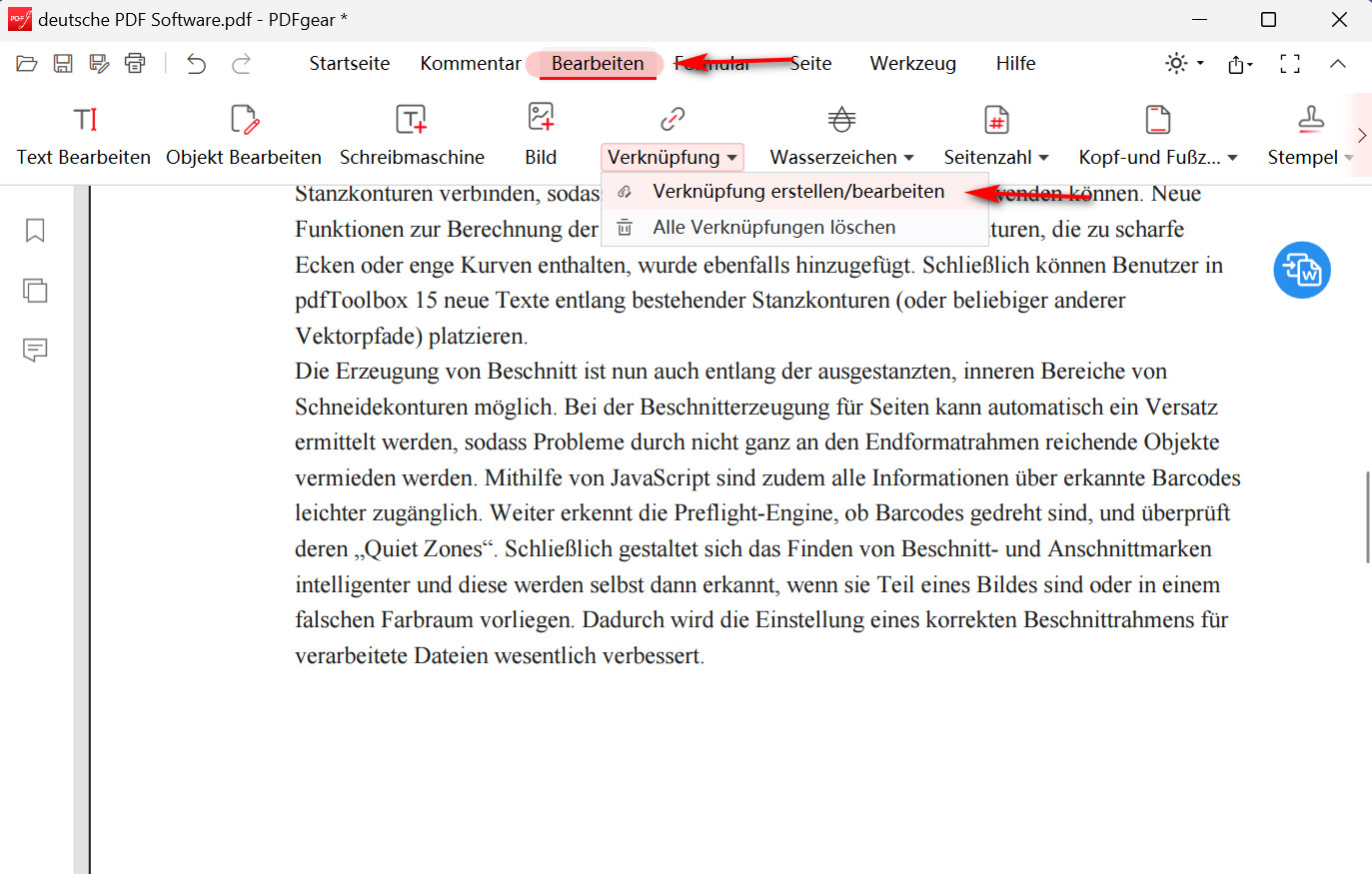Screen dimensions: 1372x874
Task: Open a file with the folder icon
Action: pyautogui.click(x=27, y=64)
